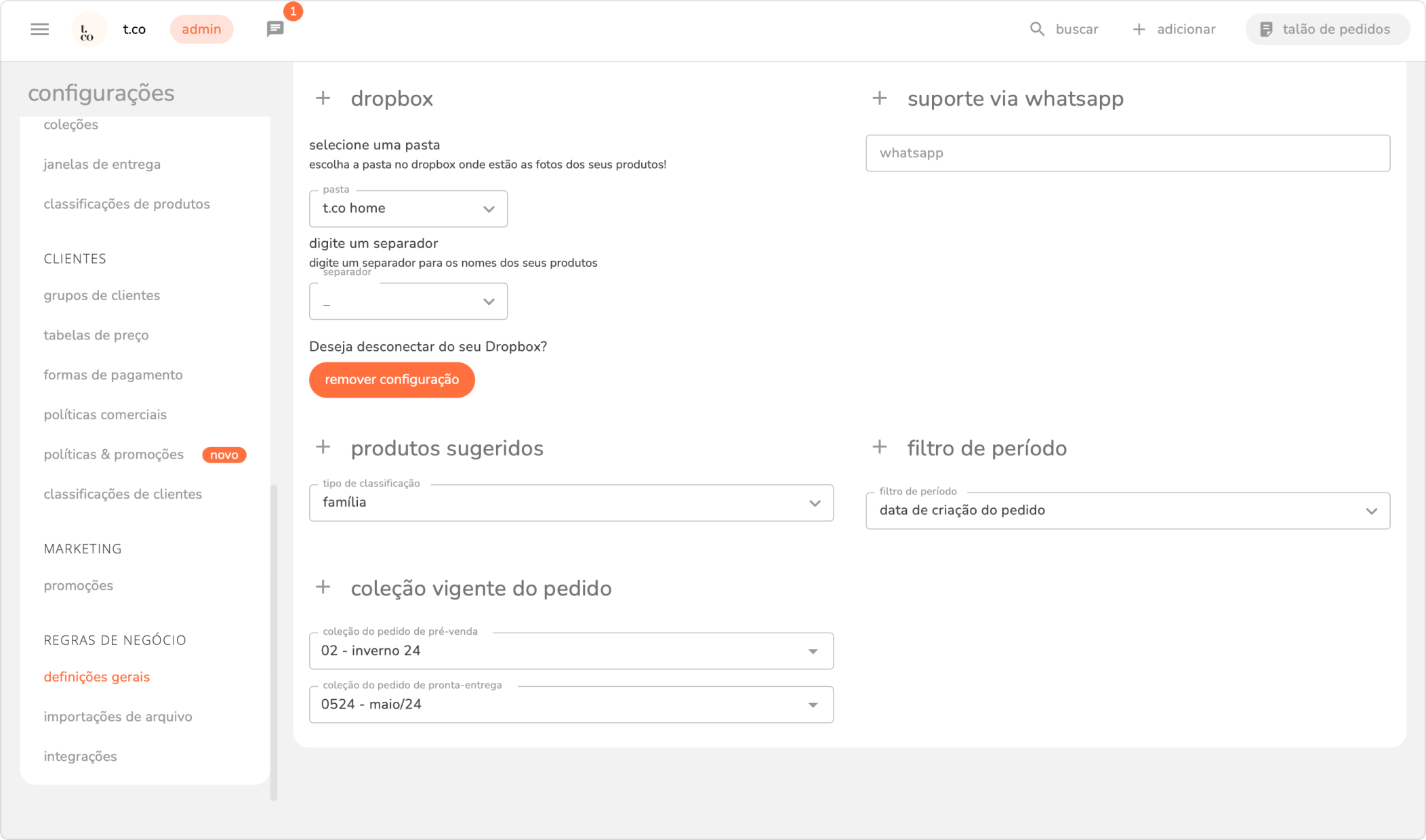Click plus icon beside filtro de período

(880, 448)
